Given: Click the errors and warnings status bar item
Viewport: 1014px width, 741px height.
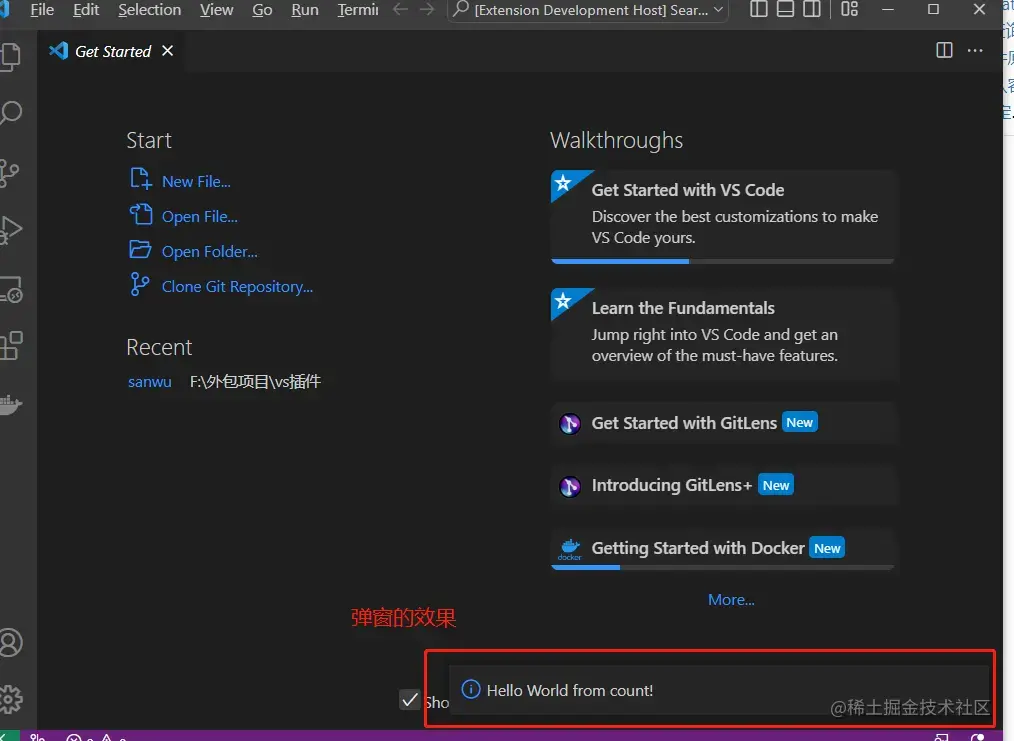Looking at the screenshot, I should 96,736.
